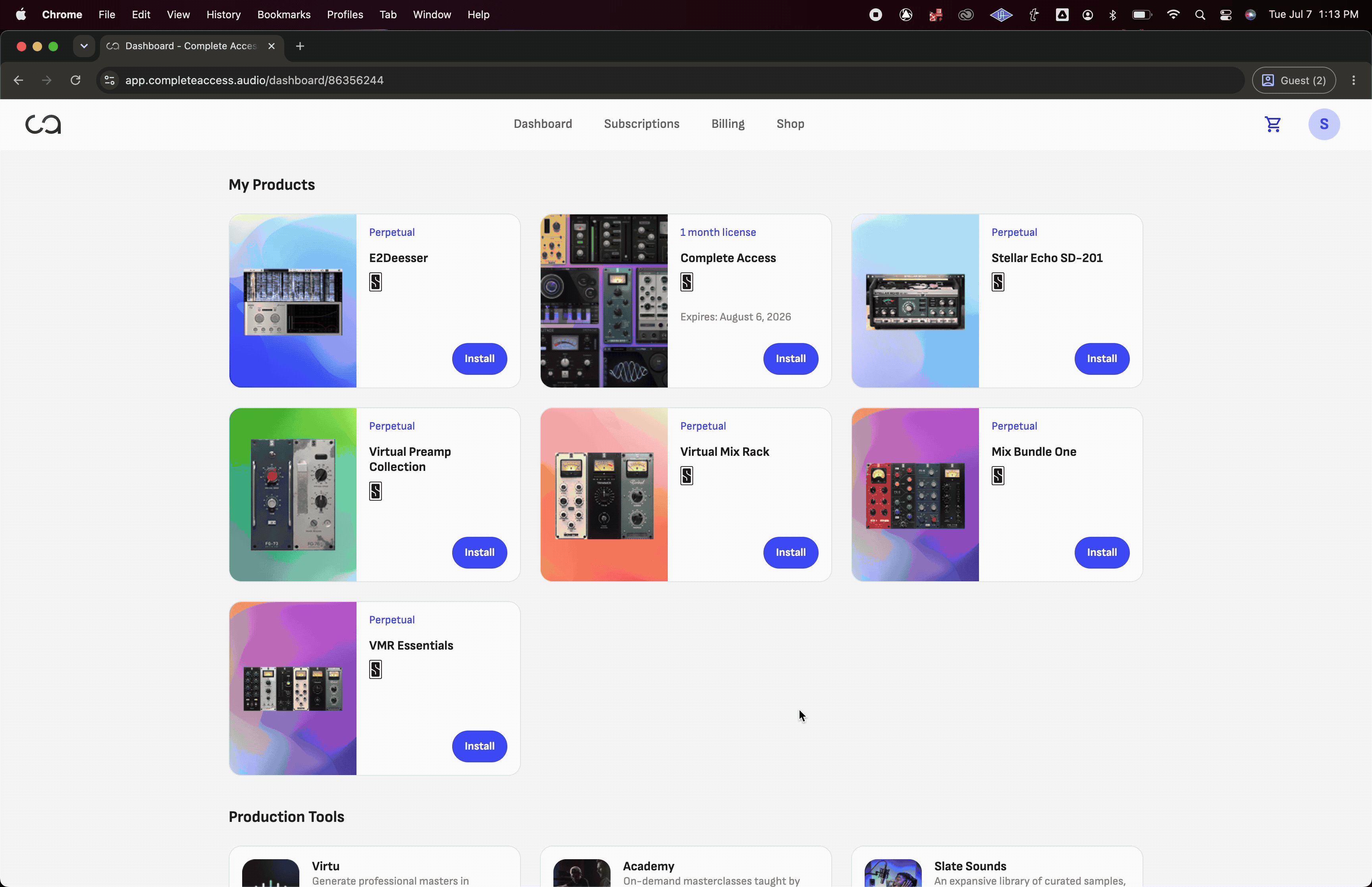The width and height of the screenshot is (1372, 887).
Task: Click the Slate badge under Virtual Preamp Collection
Action: (x=376, y=491)
